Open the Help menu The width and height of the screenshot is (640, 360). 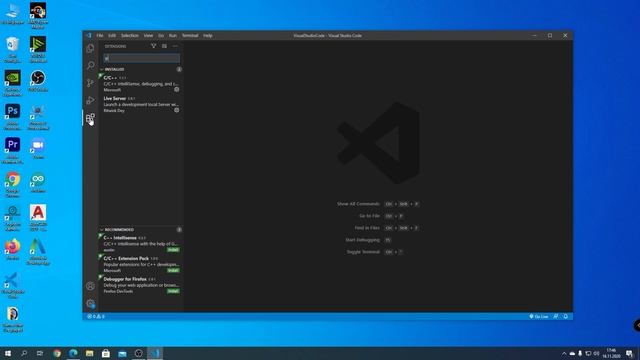point(208,36)
